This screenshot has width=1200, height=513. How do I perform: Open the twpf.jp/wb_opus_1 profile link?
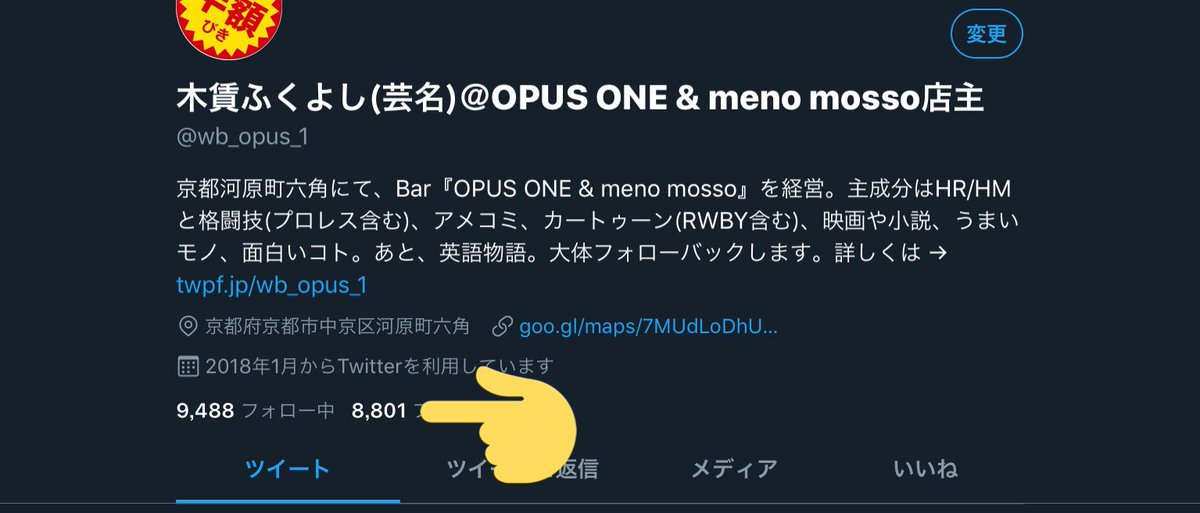tap(271, 285)
